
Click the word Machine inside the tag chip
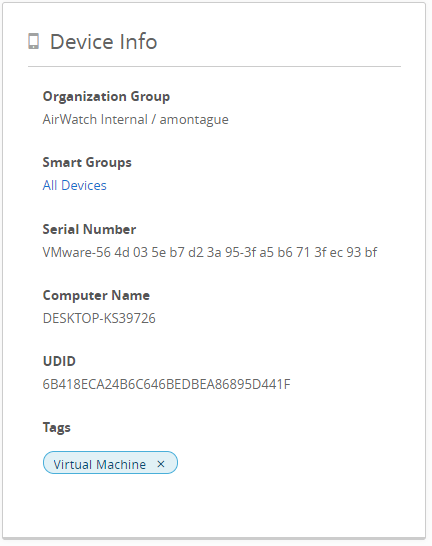click(121, 464)
